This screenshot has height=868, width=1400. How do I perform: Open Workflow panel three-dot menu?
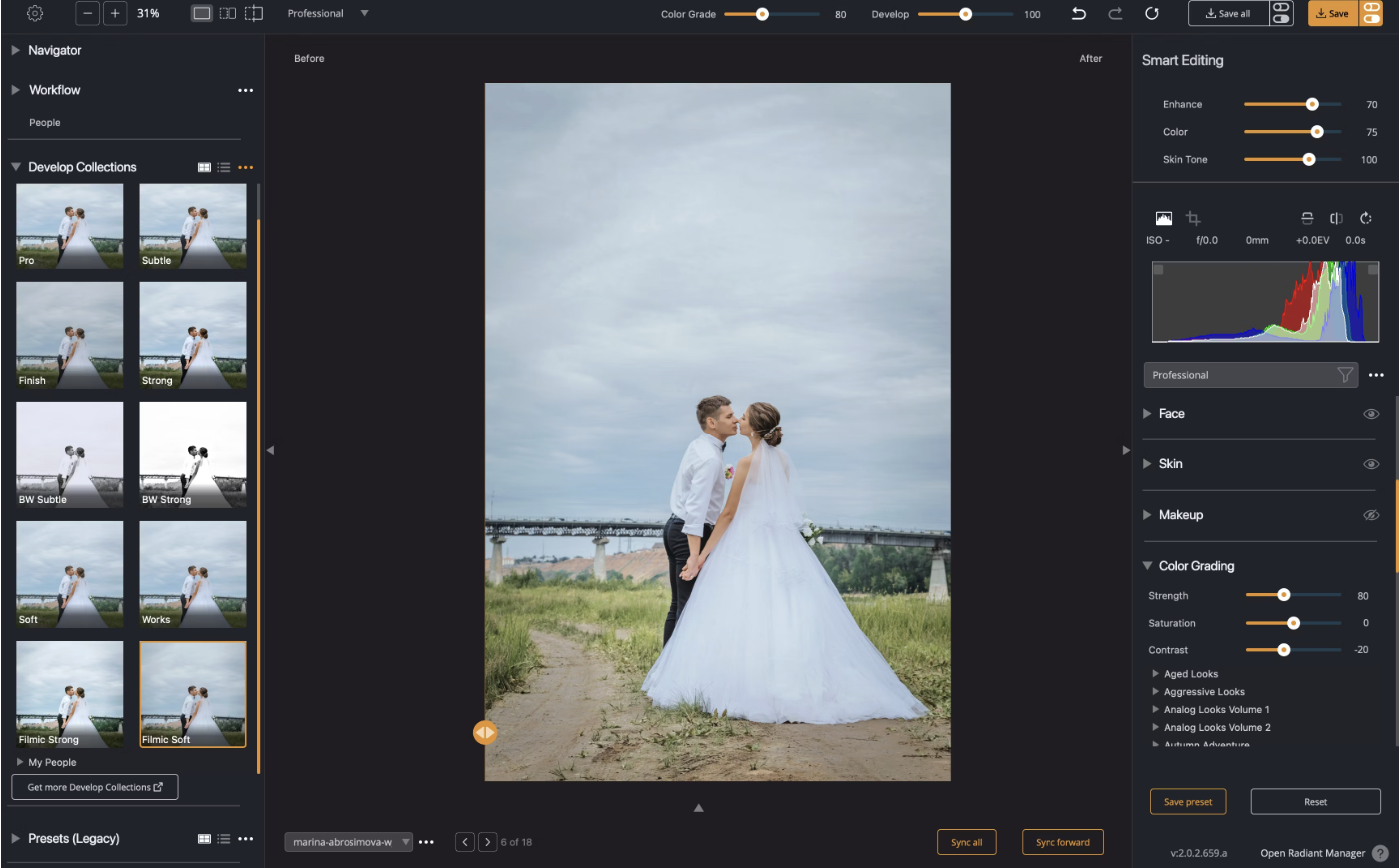pos(246,90)
